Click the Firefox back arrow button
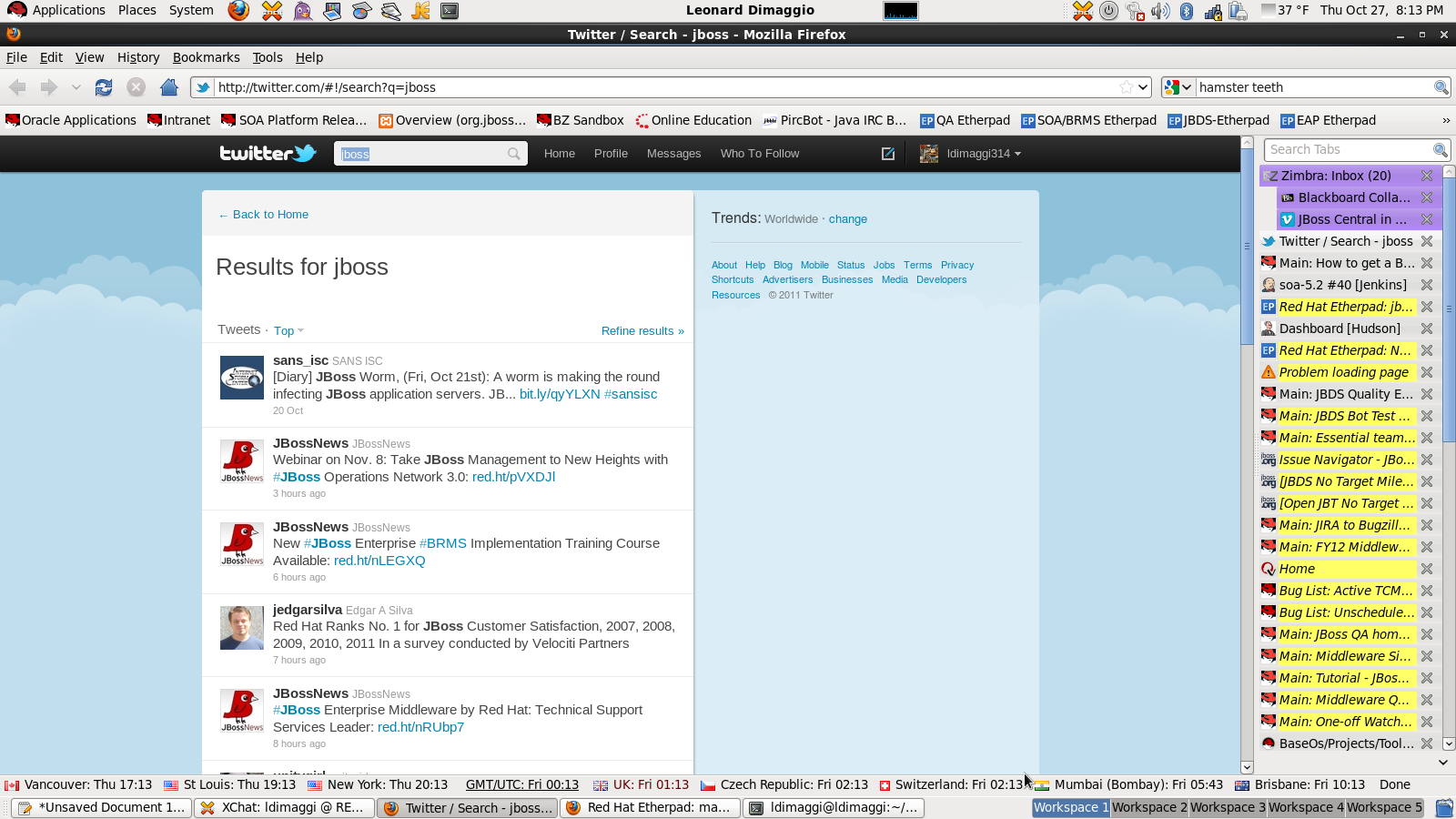1456x819 pixels. point(17,87)
